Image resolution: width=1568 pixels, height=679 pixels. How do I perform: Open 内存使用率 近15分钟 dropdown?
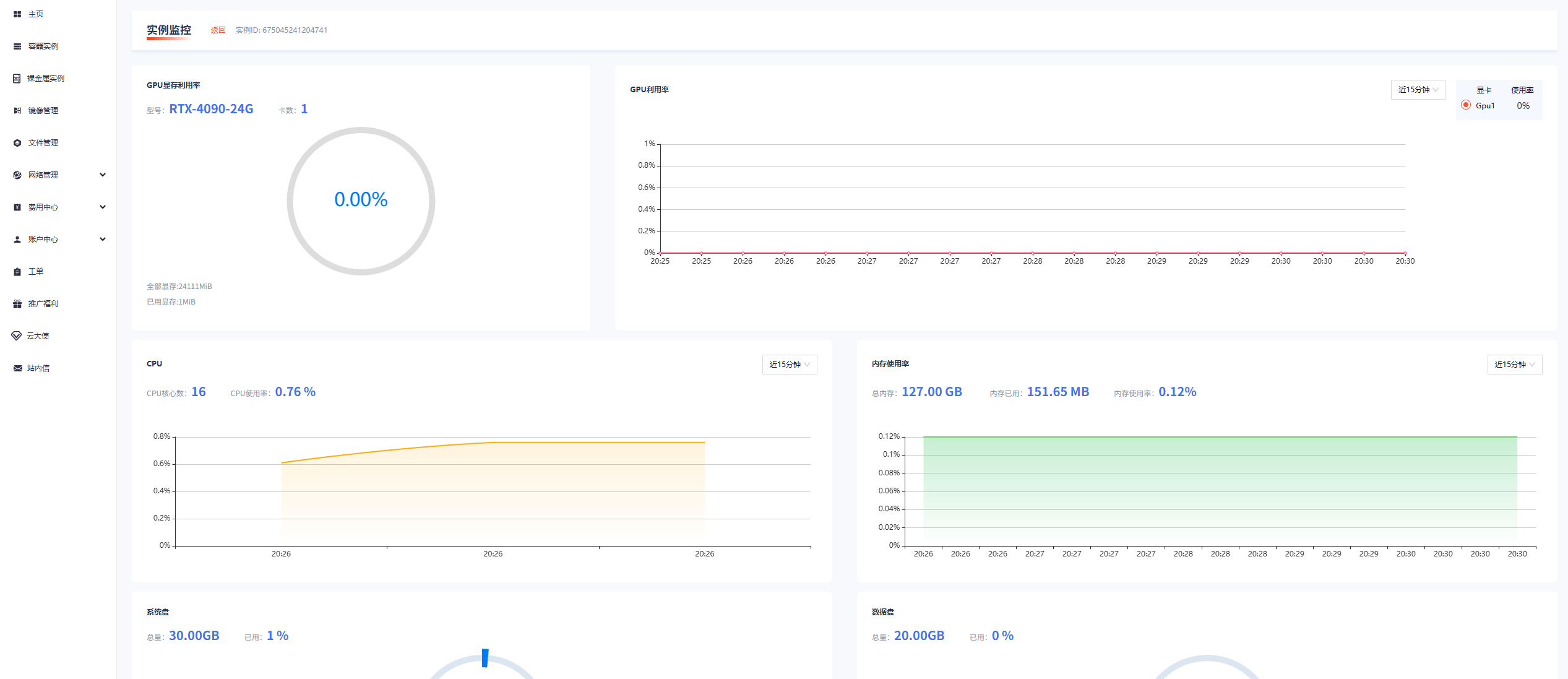(1514, 365)
